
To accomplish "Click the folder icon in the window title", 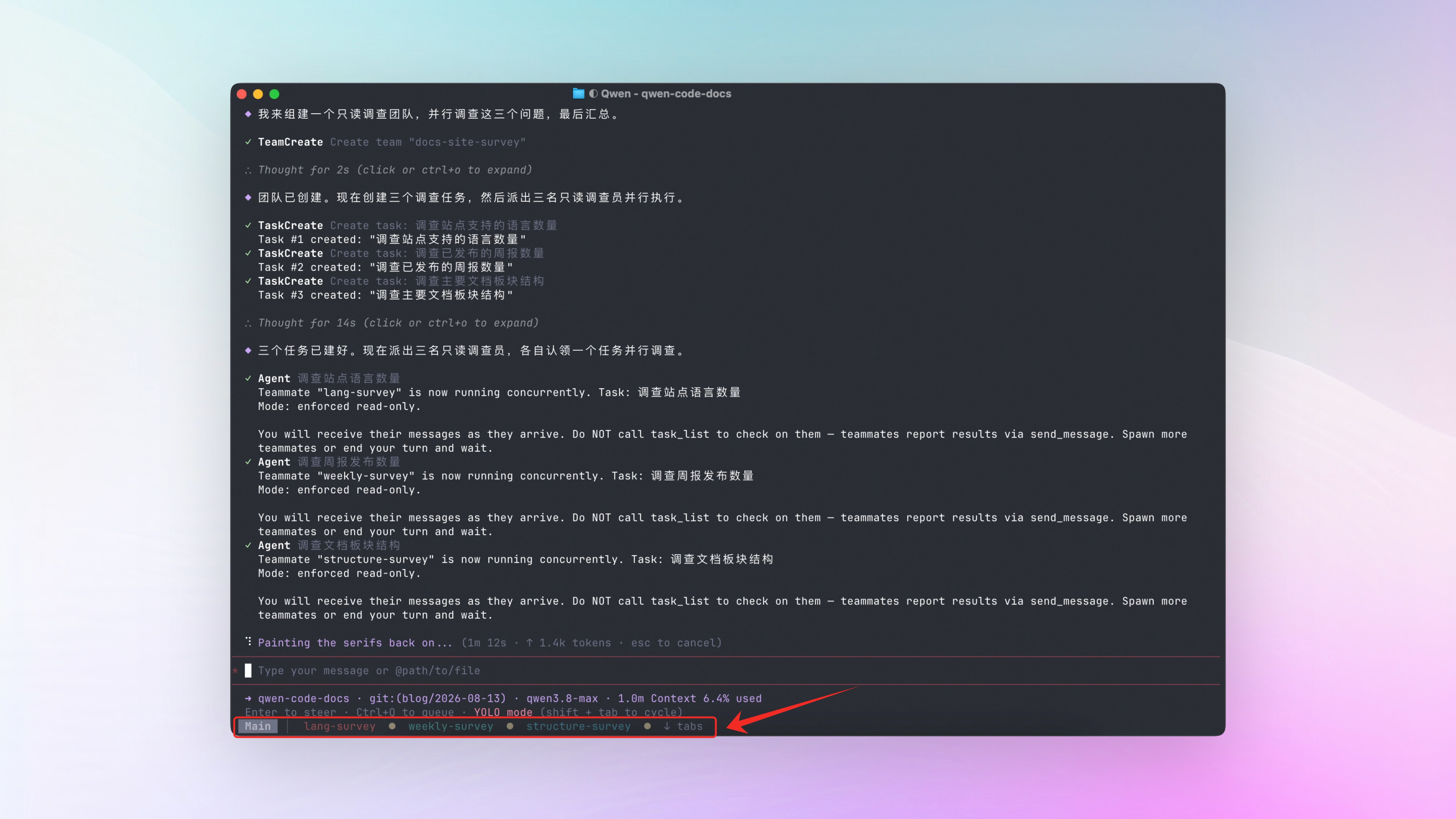I will click(x=578, y=94).
